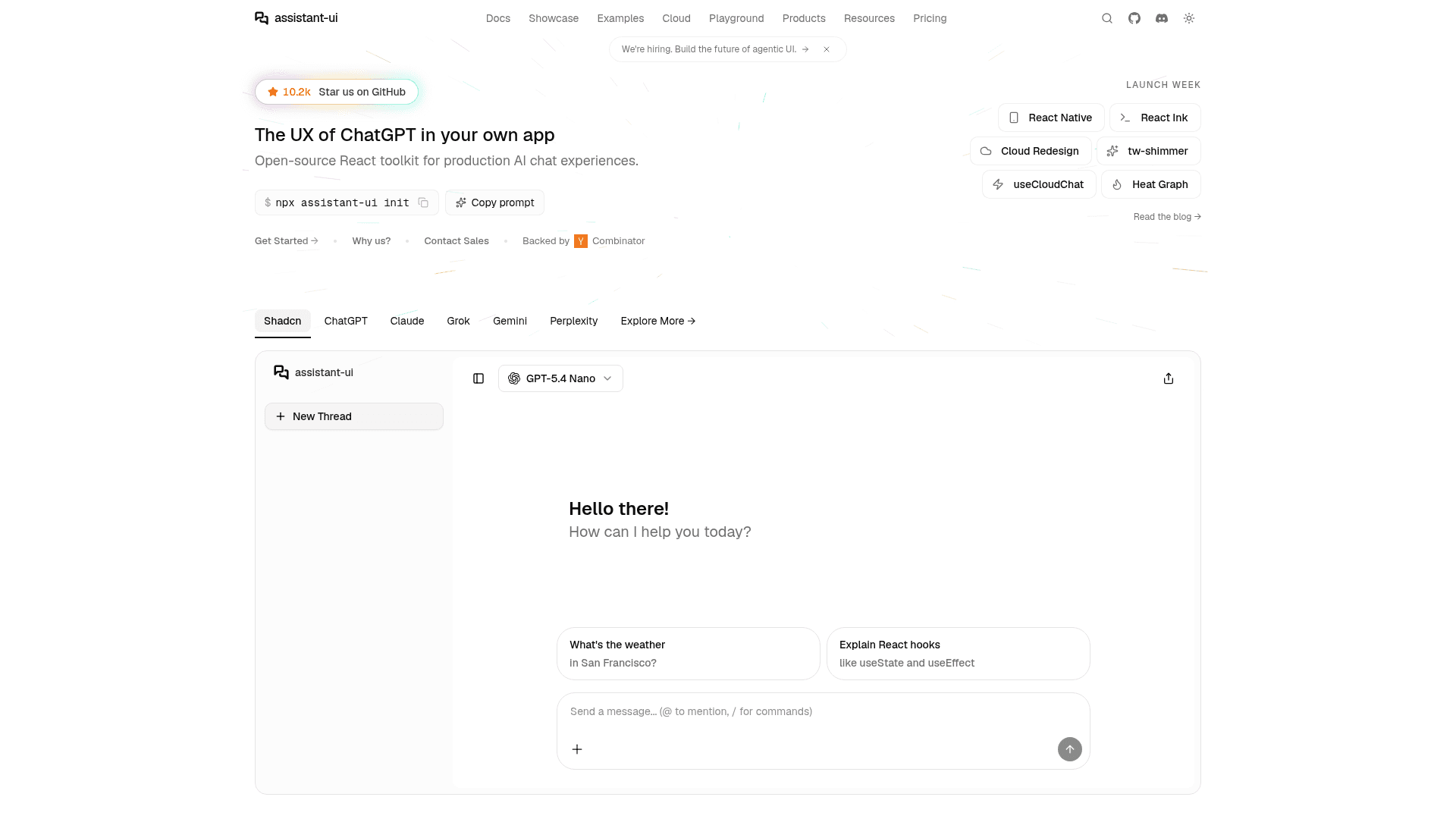Open the React Native launch card
The image size is (1456, 819).
[1051, 118]
